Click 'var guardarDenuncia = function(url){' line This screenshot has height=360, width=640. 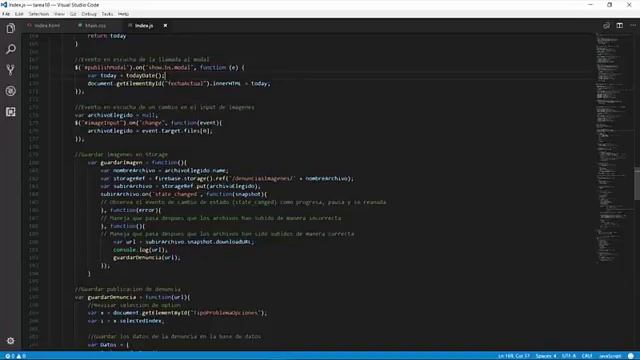tap(133, 297)
